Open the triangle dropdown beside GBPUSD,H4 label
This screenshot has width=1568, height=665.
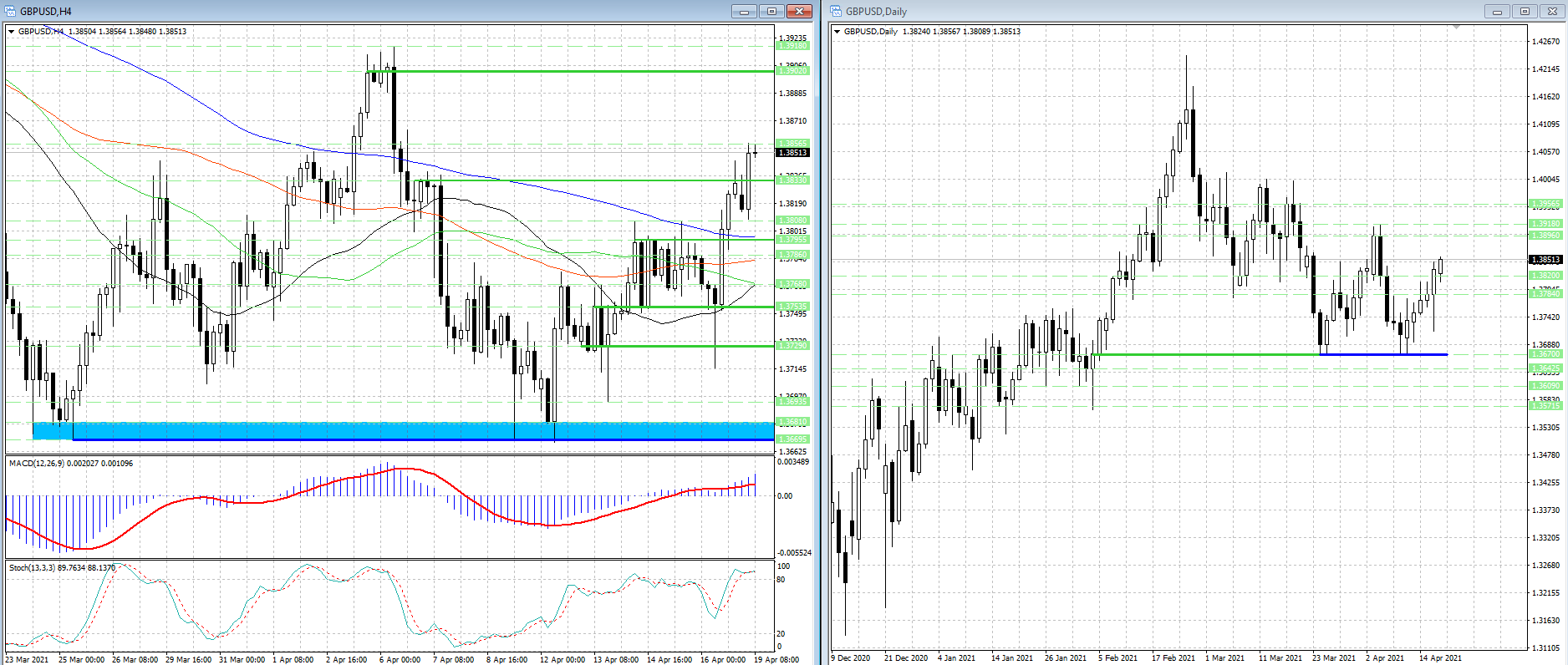pos(11,32)
